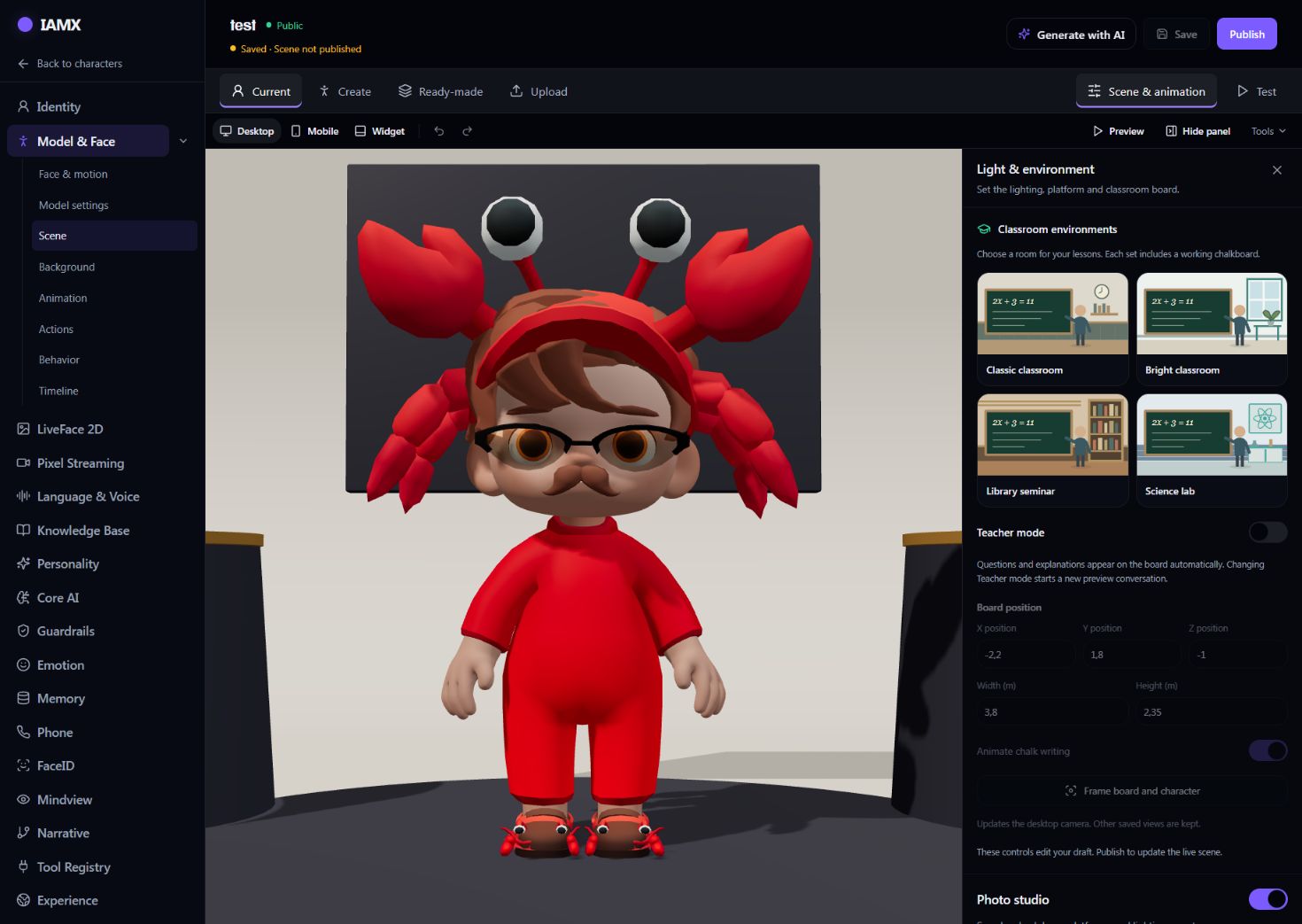The width and height of the screenshot is (1302, 924).
Task: Select the Library seminar environment
Action: pyautogui.click(x=1052, y=450)
